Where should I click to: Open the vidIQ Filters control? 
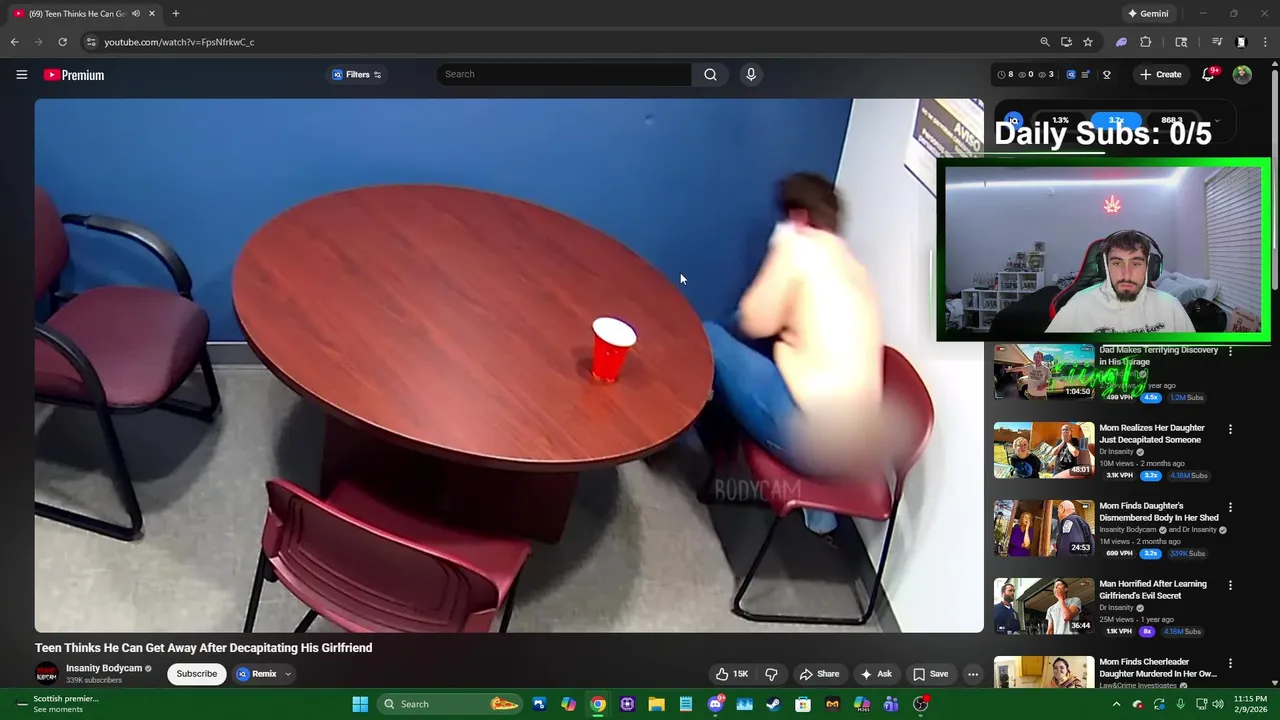tap(357, 75)
